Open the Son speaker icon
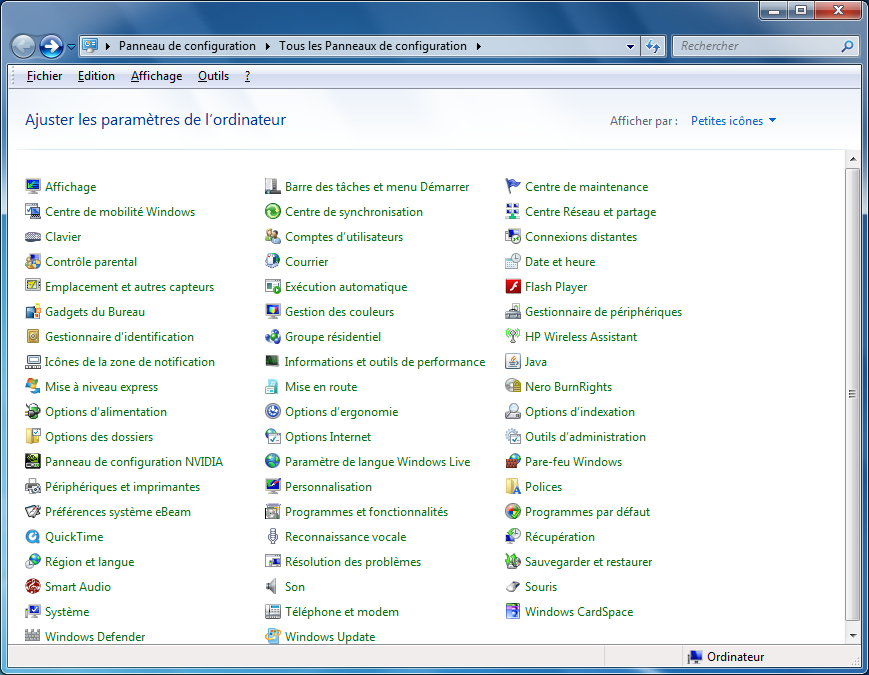Image resolution: width=869 pixels, height=675 pixels. pyautogui.click(x=273, y=586)
